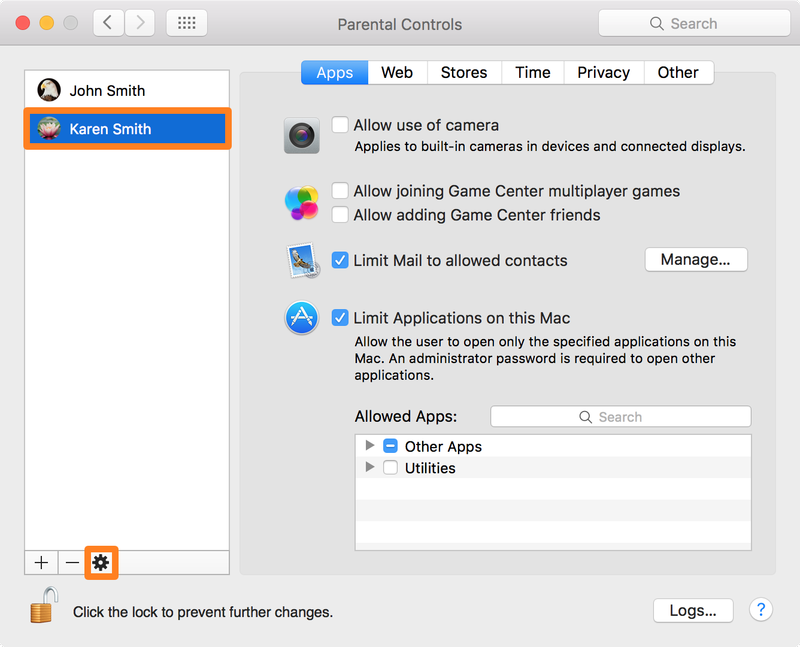
Task: Open the Logs… button
Action: pyautogui.click(x=693, y=610)
